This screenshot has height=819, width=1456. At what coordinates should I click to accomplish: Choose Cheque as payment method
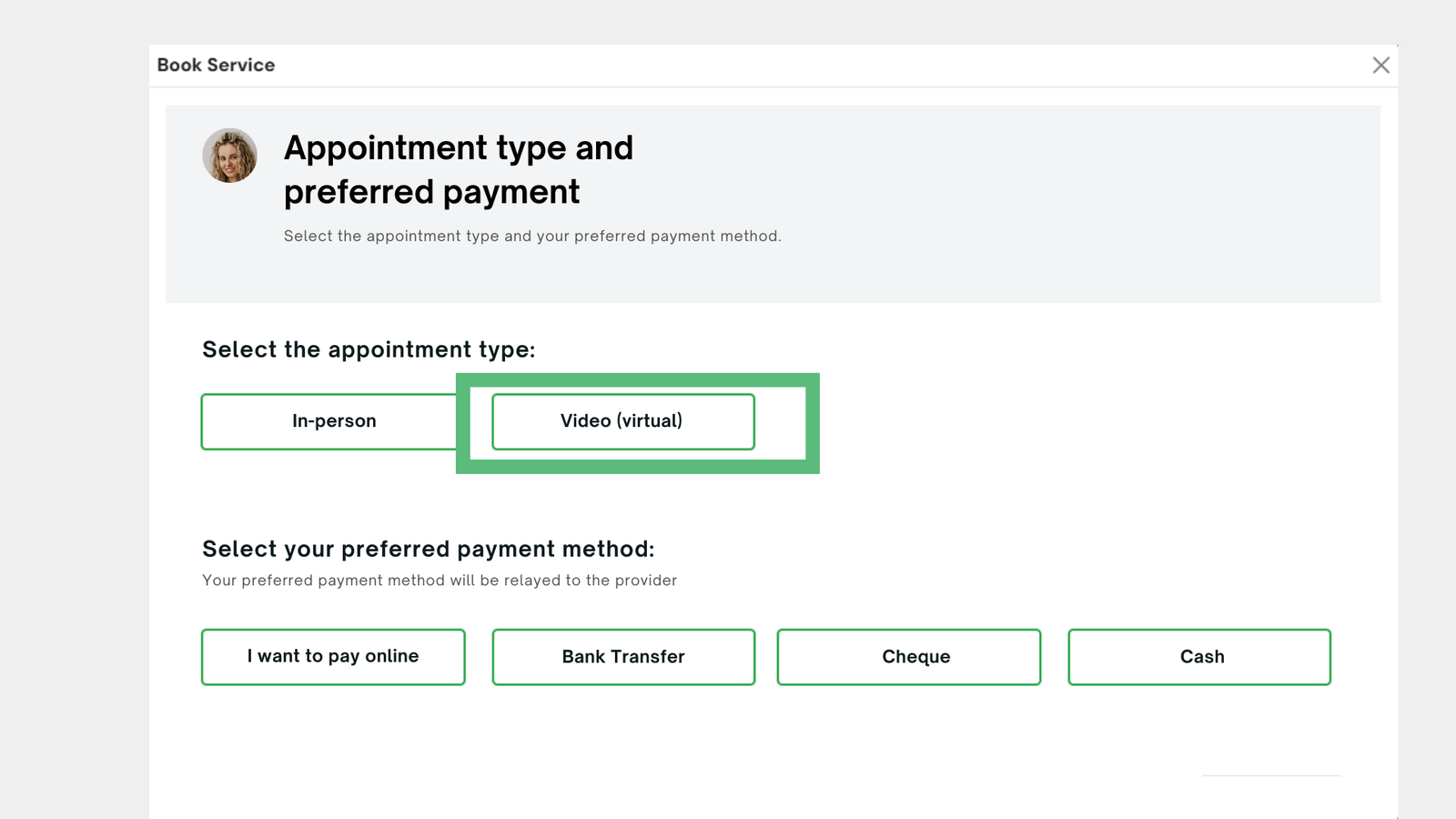click(x=908, y=657)
